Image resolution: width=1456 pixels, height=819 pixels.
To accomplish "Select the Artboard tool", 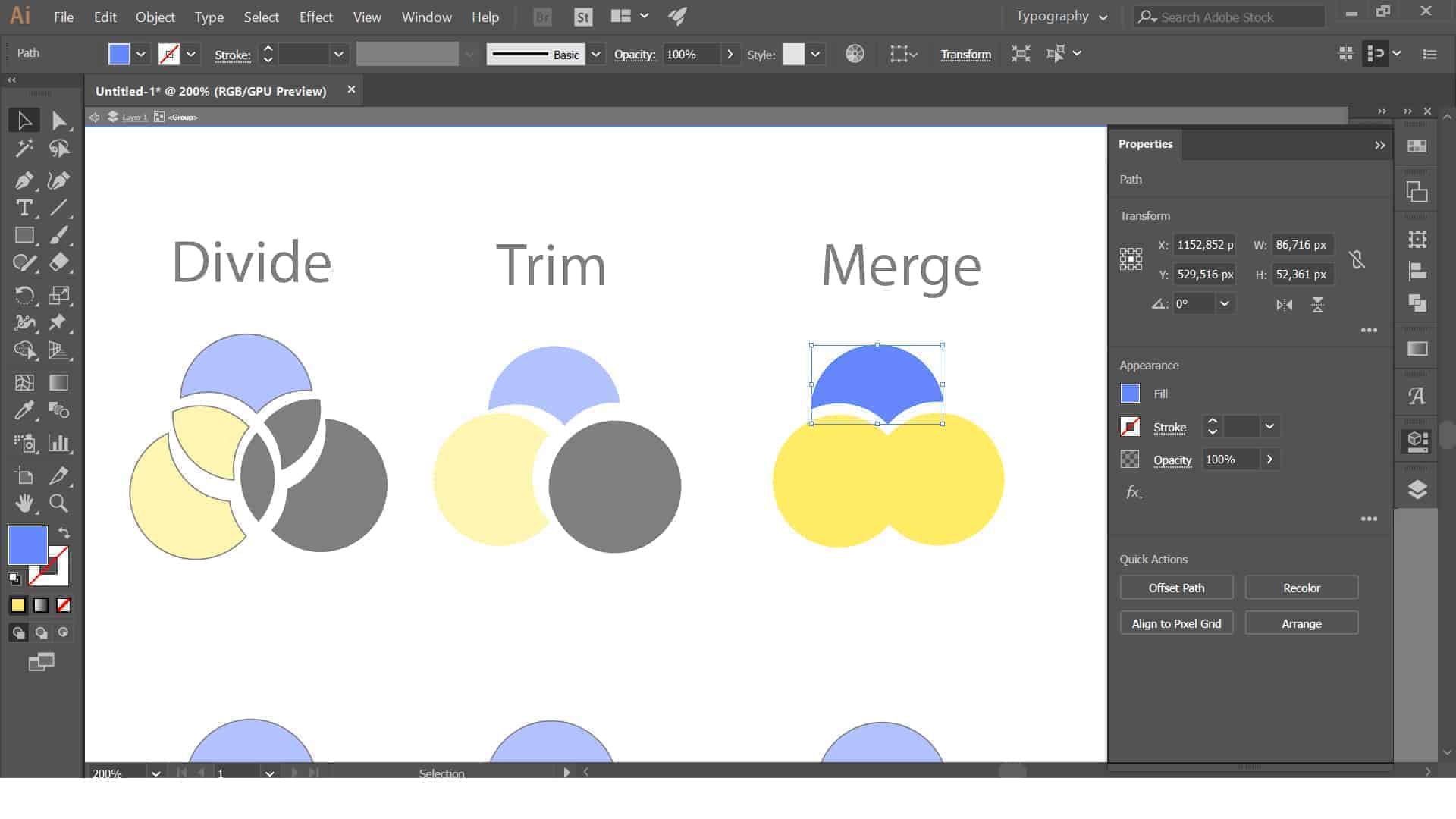I will coord(24,475).
